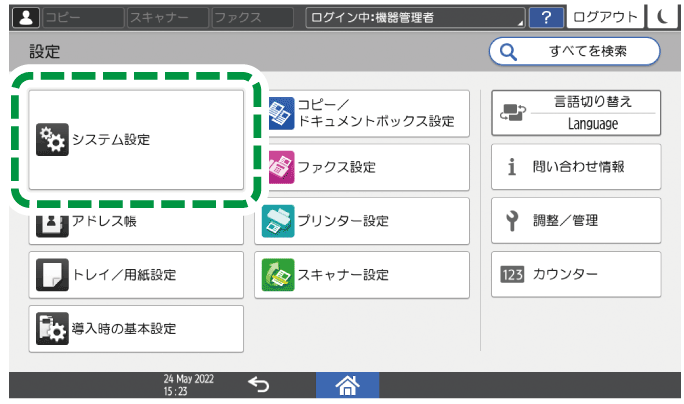Click the initial setup device-gear icon
The height and width of the screenshot is (404, 684).
52,329
